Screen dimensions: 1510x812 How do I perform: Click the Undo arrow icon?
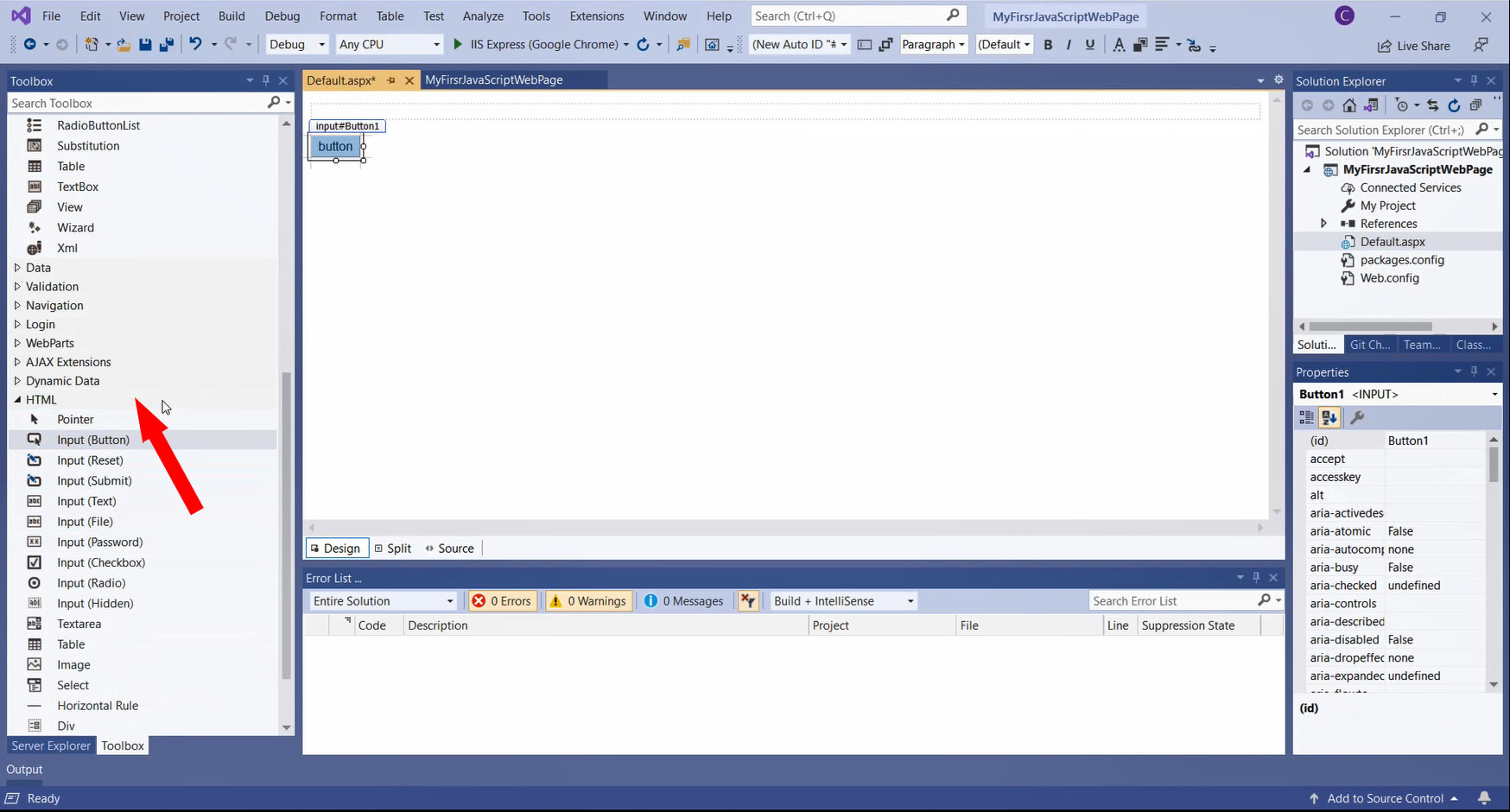(196, 44)
